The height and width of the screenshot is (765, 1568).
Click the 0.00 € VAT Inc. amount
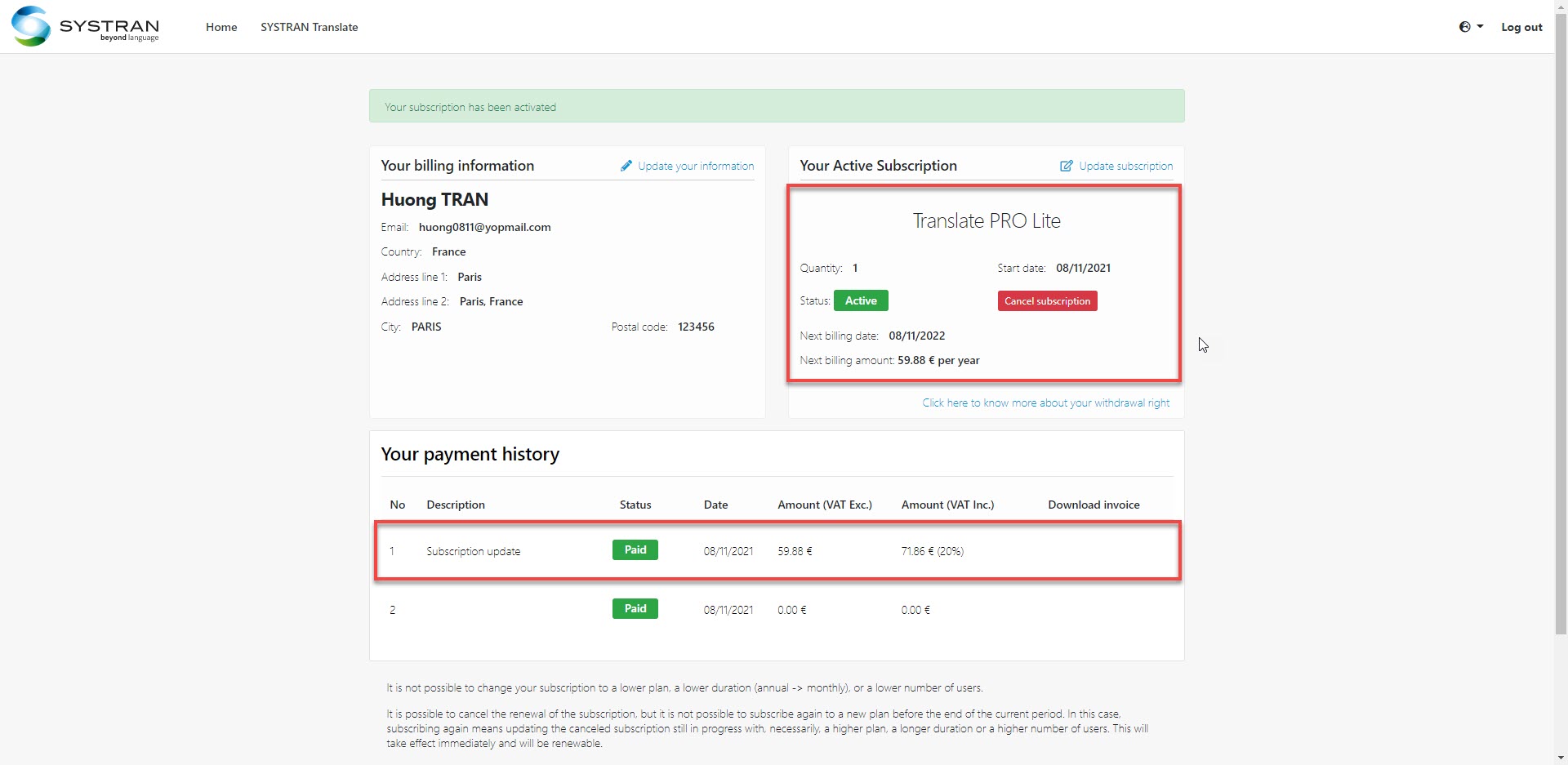tap(915, 610)
